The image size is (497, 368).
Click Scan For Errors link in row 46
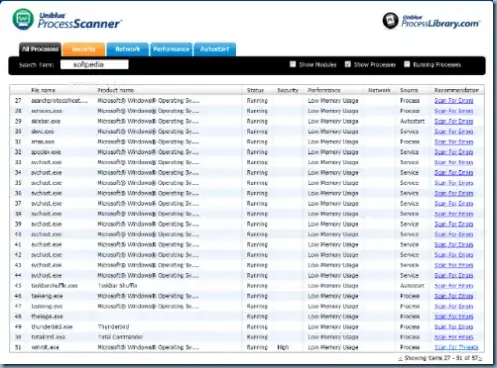tap(454, 296)
